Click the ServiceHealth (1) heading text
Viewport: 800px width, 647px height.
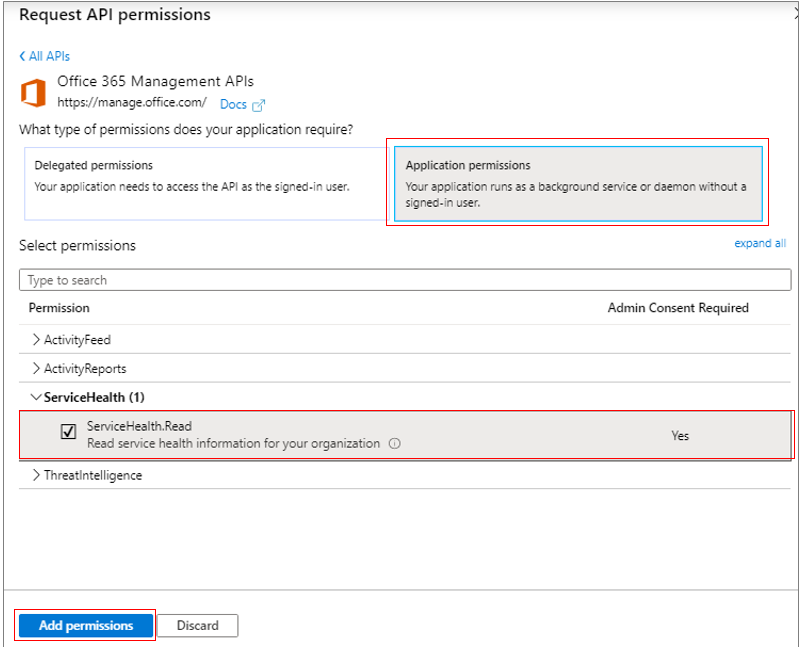pyautogui.click(x=94, y=397)
